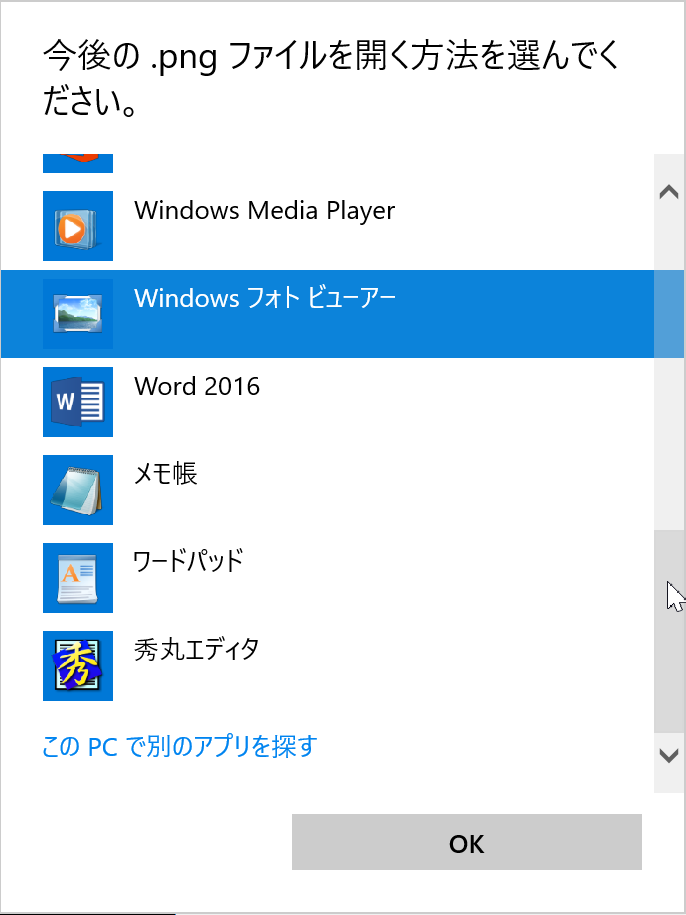
Task: Choose the Windows フォト ビューアー label
Action: click(x=265, y=298)
